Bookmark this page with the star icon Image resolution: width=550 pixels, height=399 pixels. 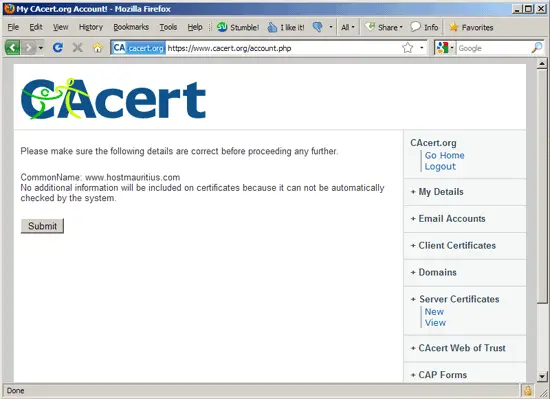click(x=408, y=48)
